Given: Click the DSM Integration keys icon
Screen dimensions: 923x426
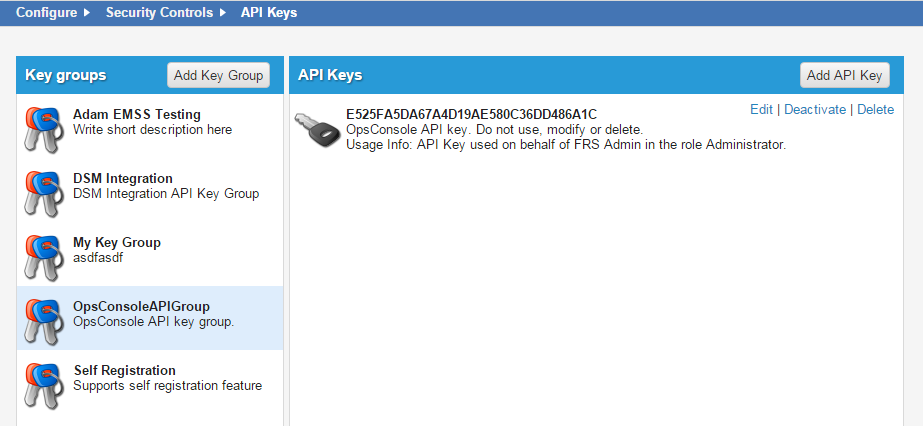Looking at the screenshot, I should pos(43,192).
